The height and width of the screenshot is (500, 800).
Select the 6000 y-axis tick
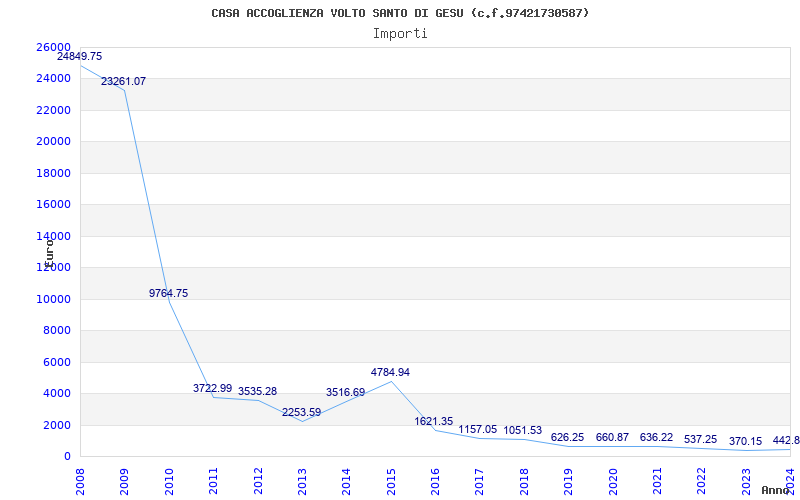tap(56, 362)
